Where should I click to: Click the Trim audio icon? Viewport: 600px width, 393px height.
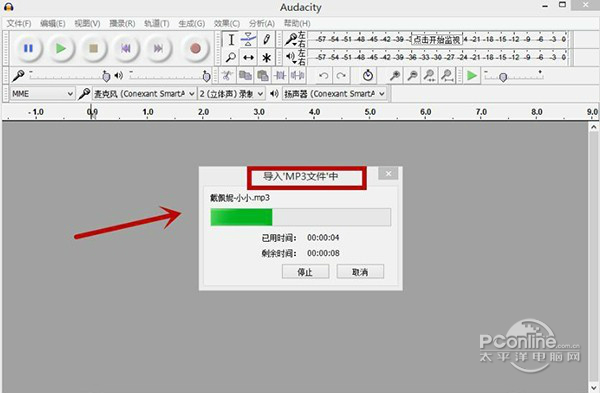click(280, 75)
